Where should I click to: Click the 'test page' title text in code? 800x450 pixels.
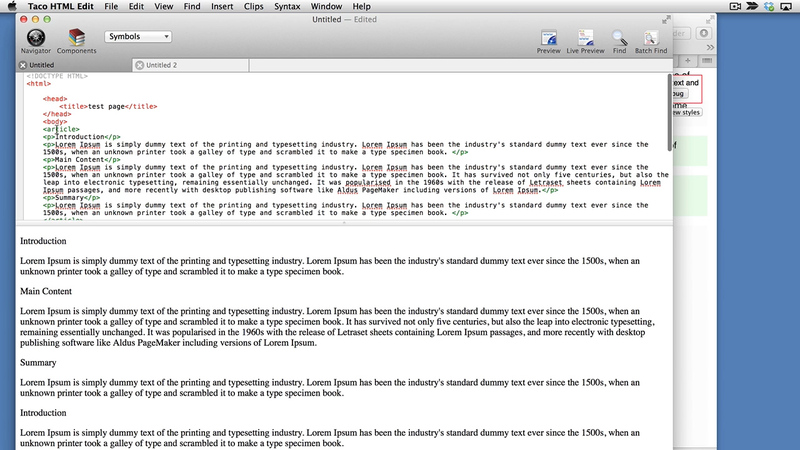coord(106,107)
